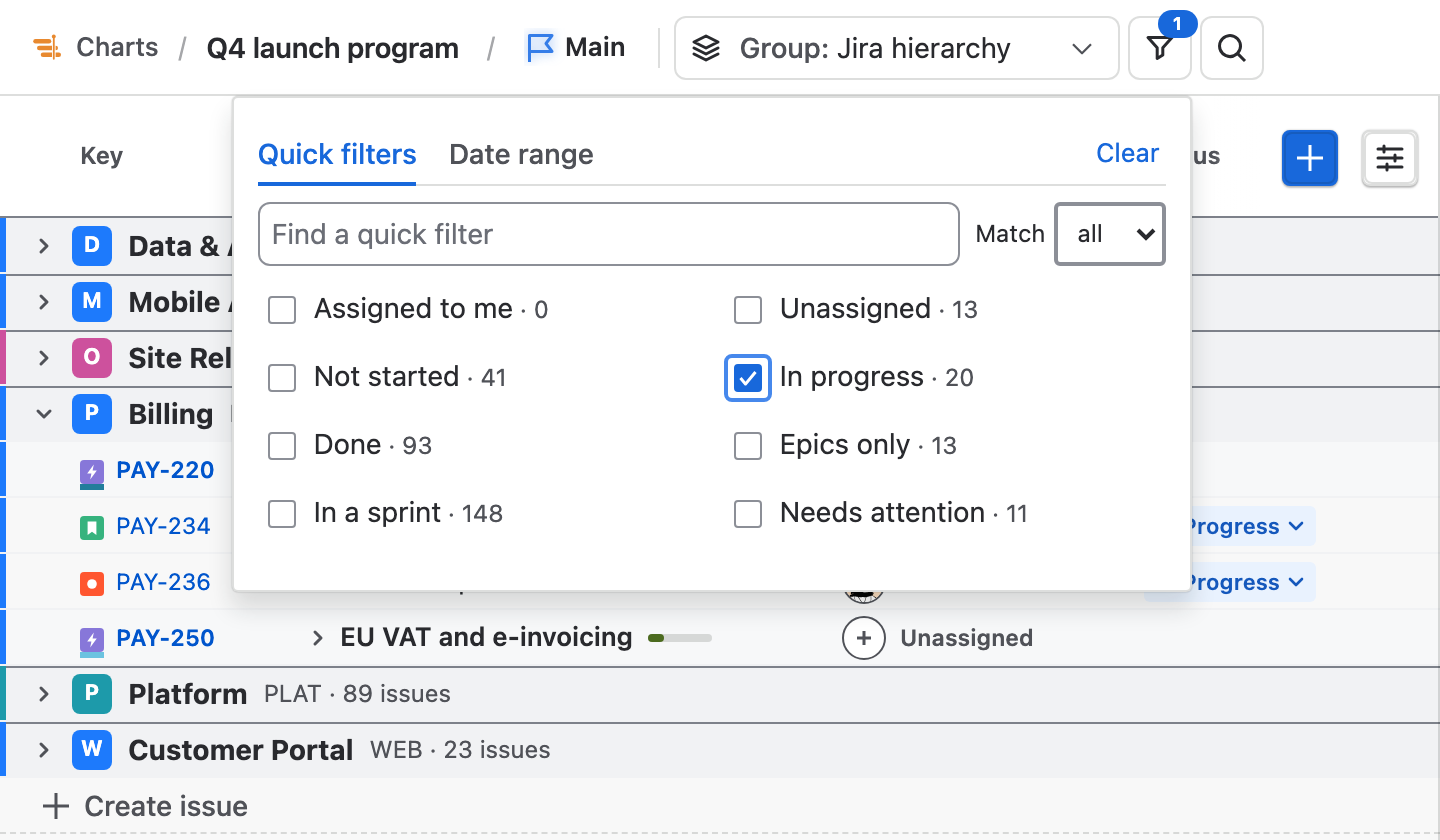This screenshot has height=840, width=1440.
Task: Open the filter funnel icon button
Action: point(1160,48)
